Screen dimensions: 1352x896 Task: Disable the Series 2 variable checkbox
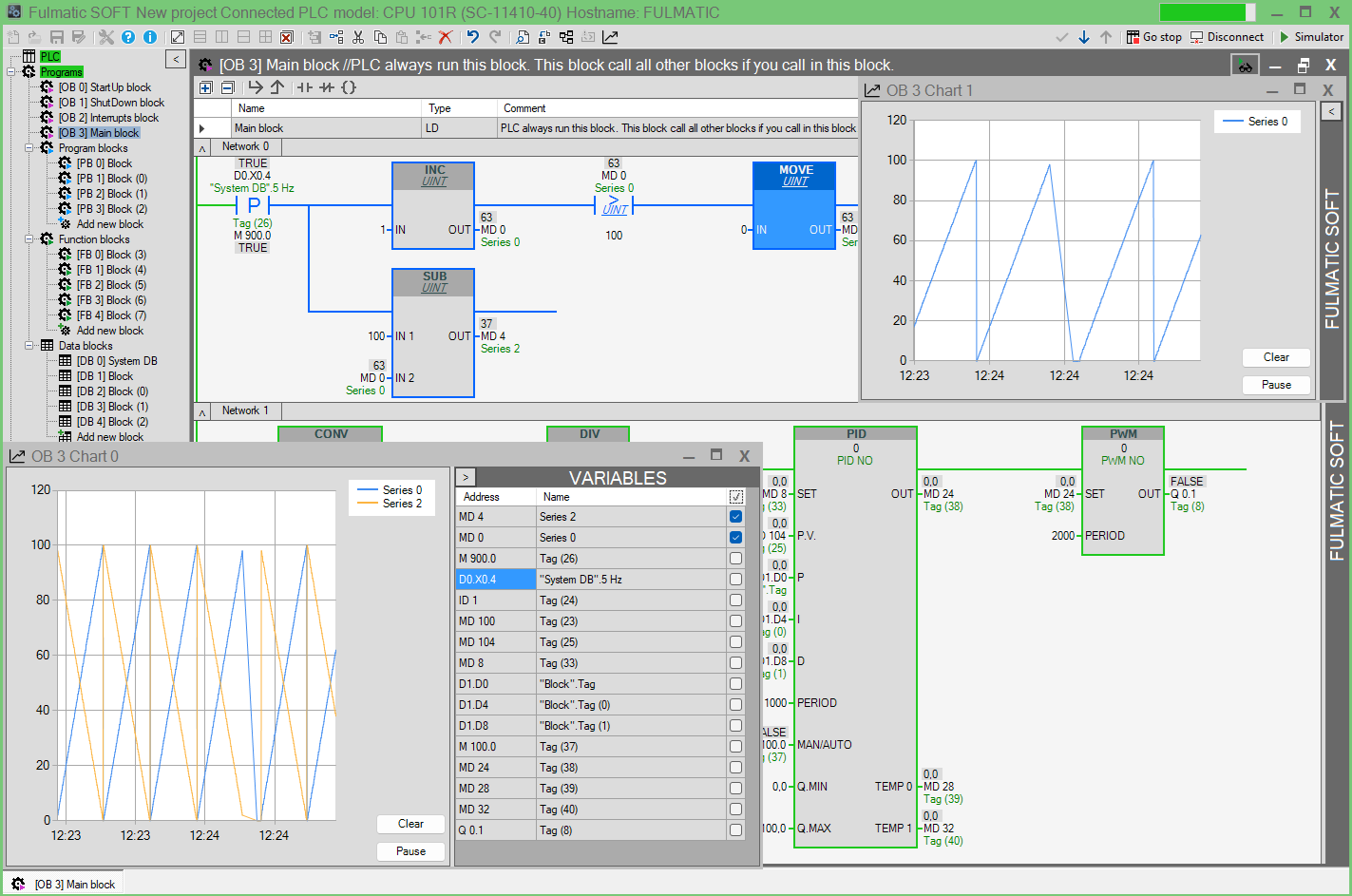[x=735, y=516]
